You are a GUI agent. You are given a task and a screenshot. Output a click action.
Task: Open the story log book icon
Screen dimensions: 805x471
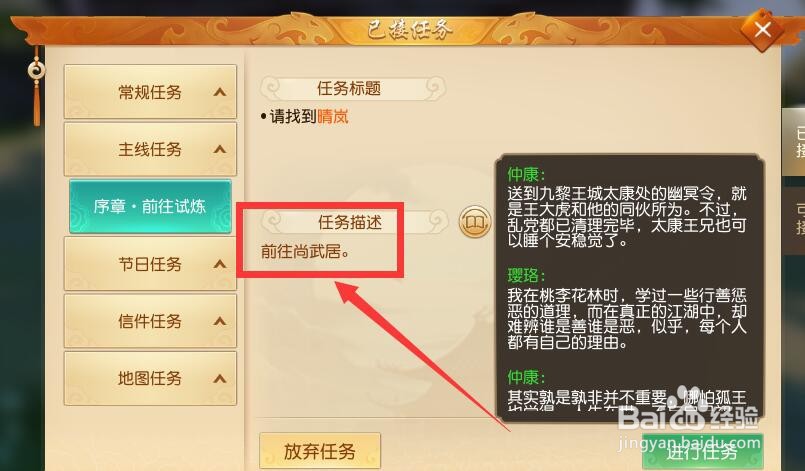pyautogui.click(x=475, y=222)
